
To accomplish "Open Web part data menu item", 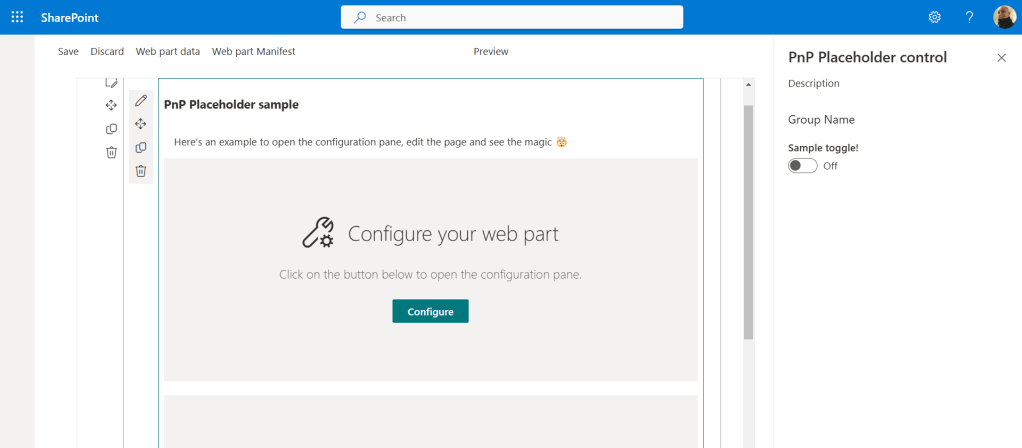I will tap(168, 51).
